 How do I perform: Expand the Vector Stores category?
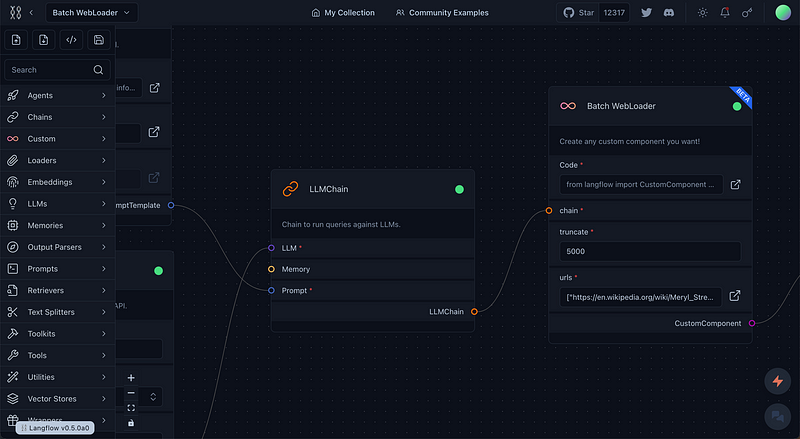pyautogui.click(x=57, y=399)
